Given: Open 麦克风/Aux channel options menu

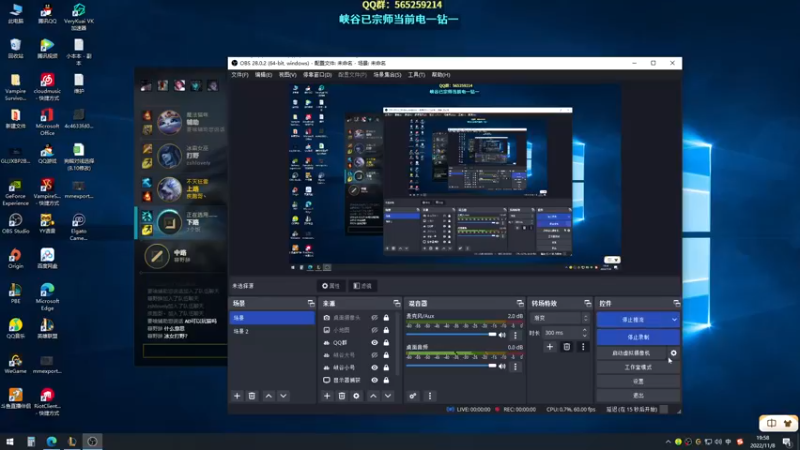Looking at the screenshot, I should [515, 335].
